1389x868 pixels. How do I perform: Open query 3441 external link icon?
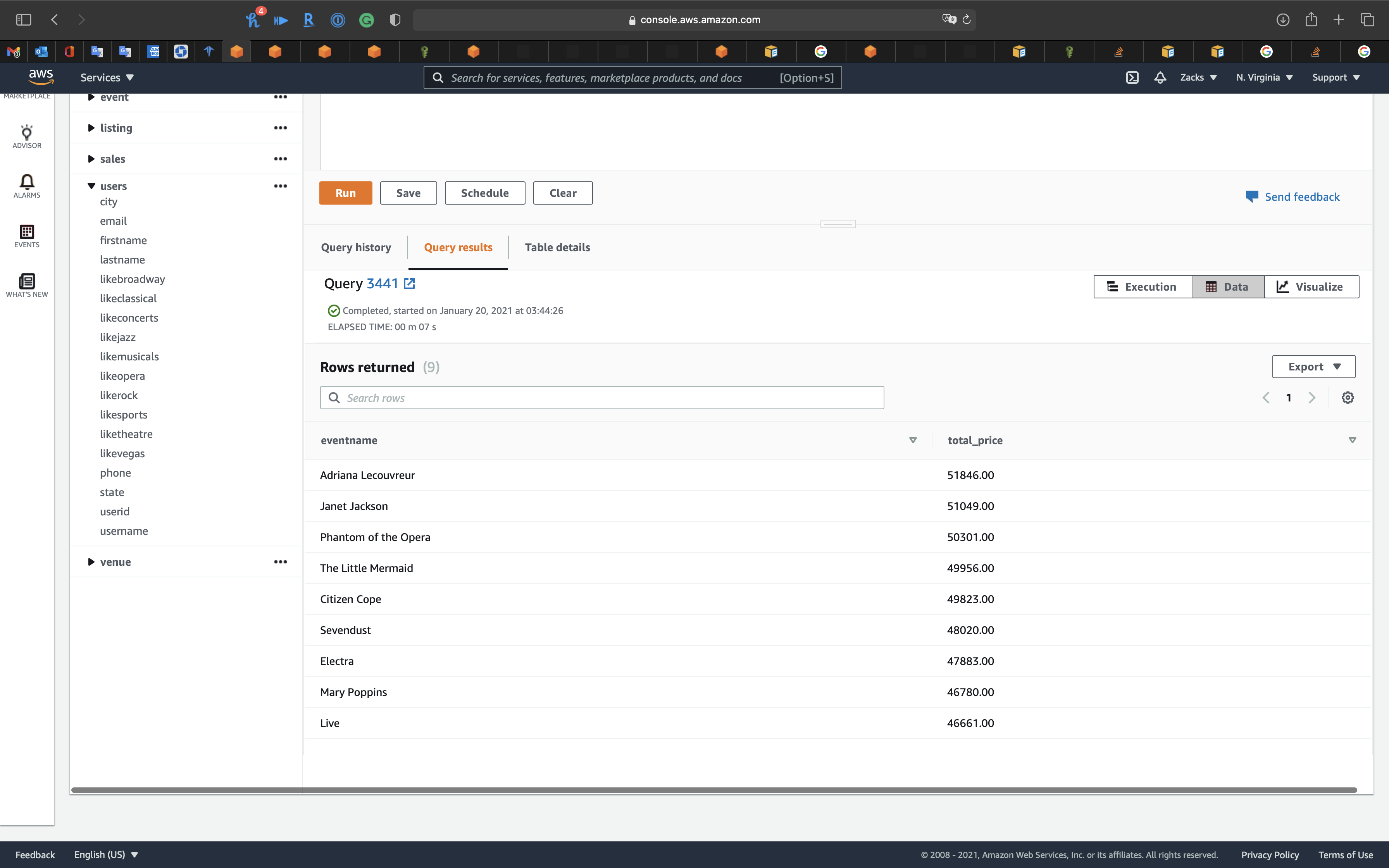[409, 284]
